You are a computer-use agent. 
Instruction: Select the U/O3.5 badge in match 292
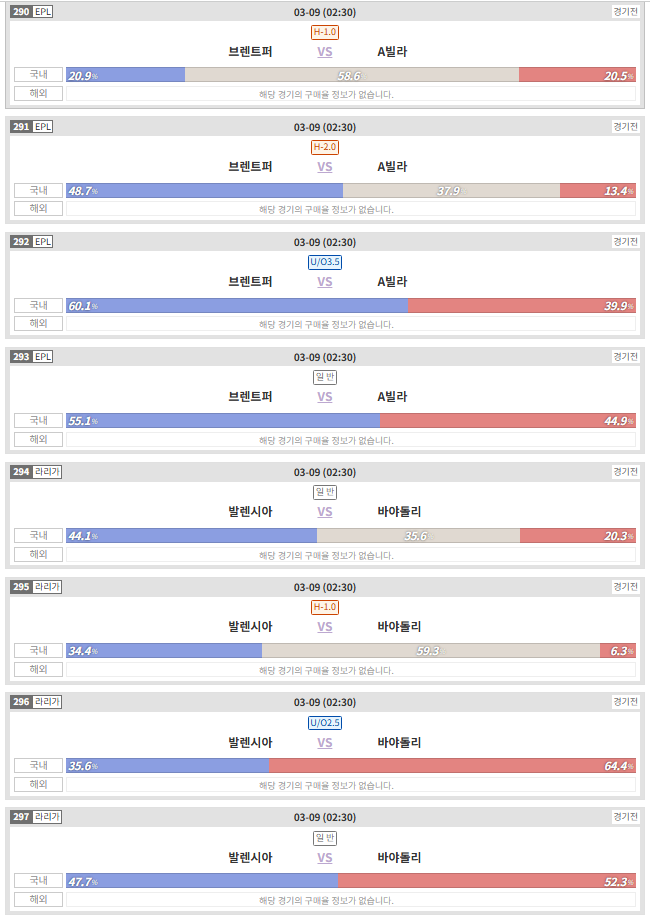(324, 262)
